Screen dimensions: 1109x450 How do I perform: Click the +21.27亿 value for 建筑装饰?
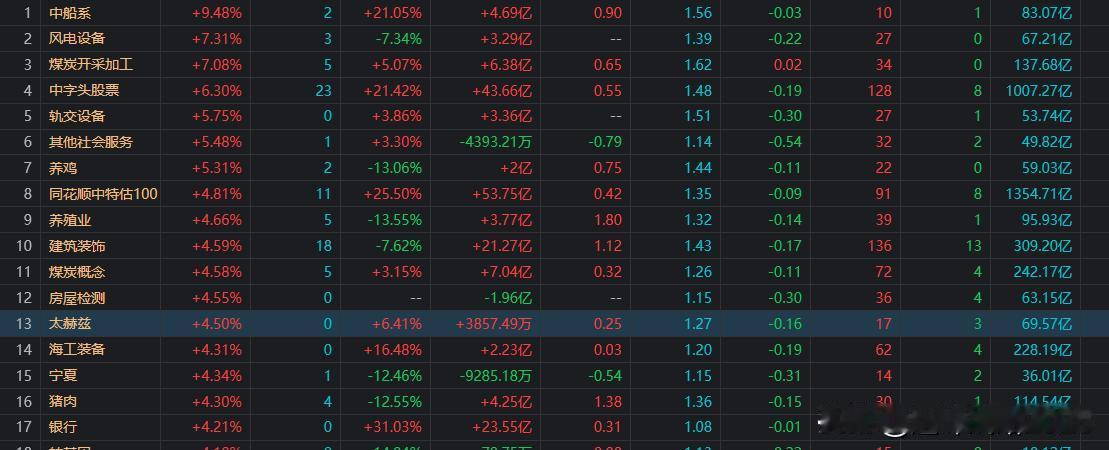[x=501, y=246]
